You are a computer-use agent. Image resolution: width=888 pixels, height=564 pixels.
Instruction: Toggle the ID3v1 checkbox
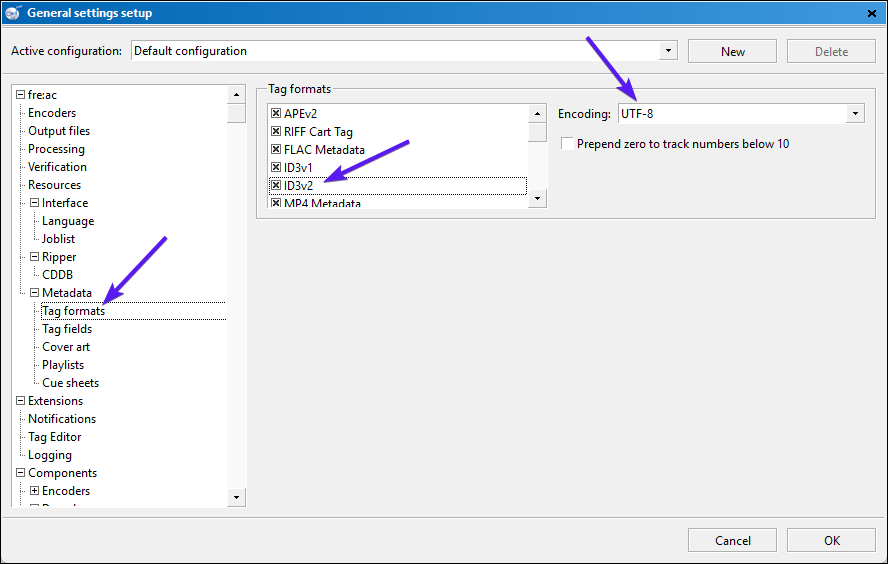pyautogui.click(x=276, y=167)
